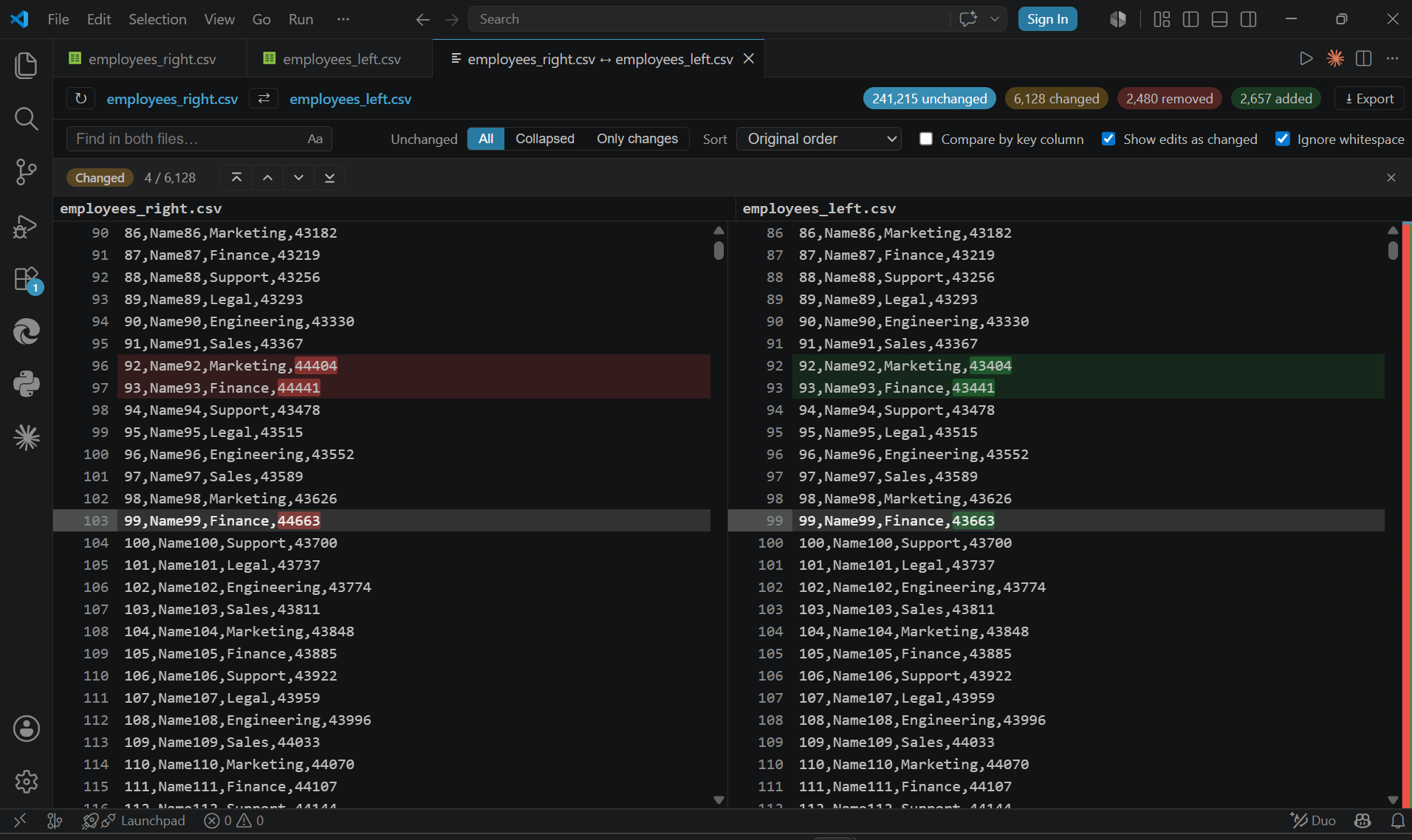Jump to first change
This screenshot has height=840, width=1412.
[x=236, y=177]
